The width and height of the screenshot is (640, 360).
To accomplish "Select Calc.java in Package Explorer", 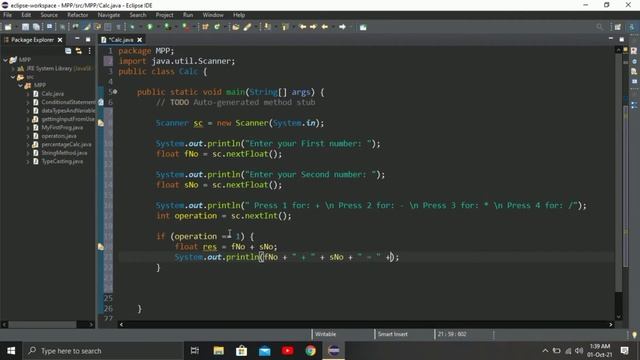I will (52, 94).
